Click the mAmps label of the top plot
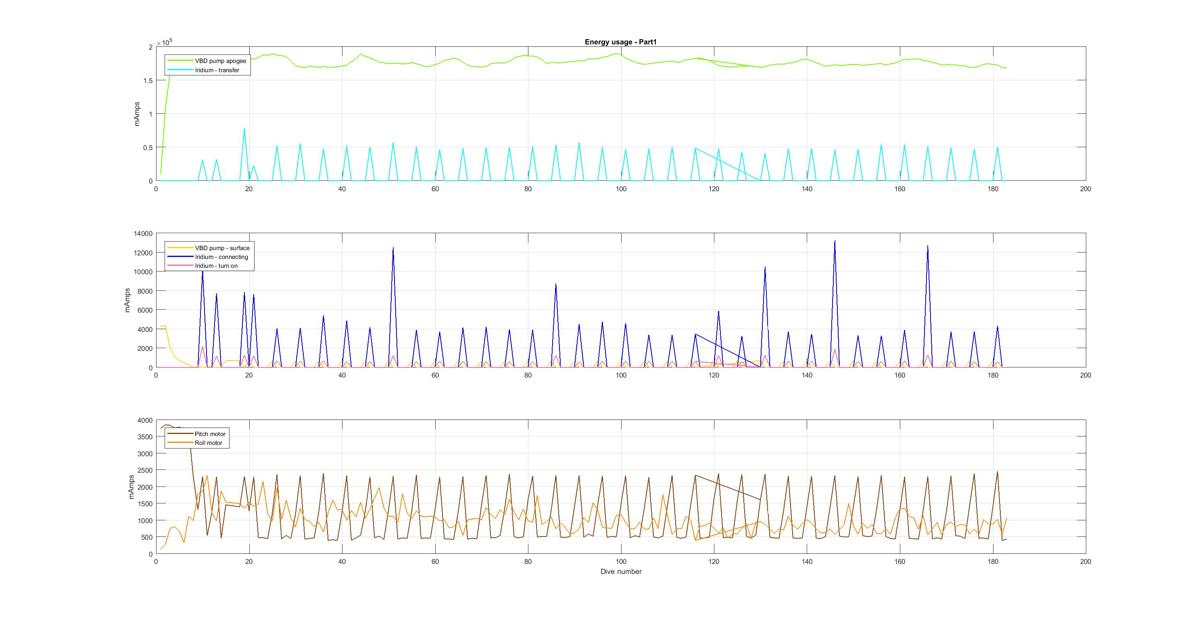The image size is (1200, 622). point(136,114)
